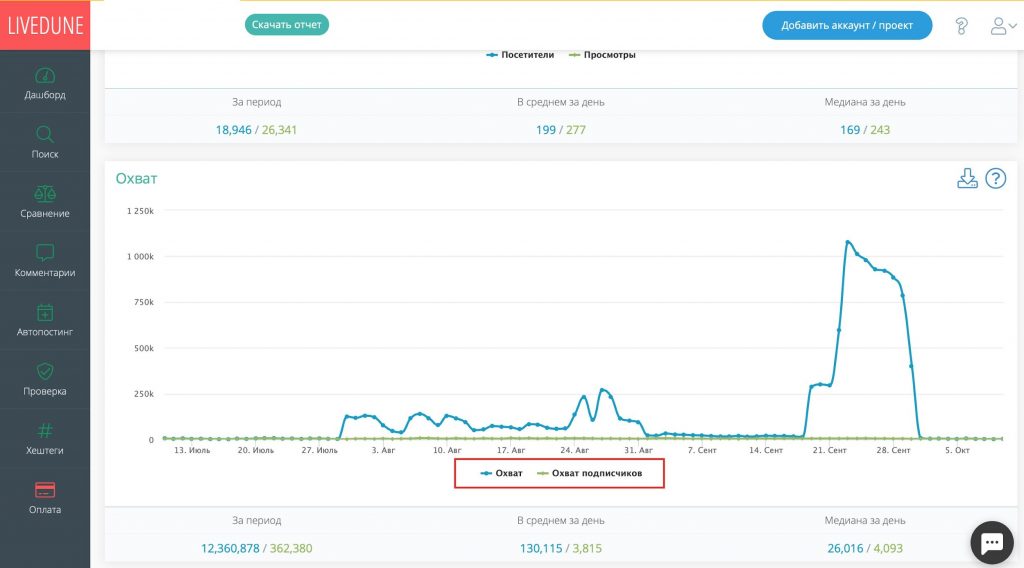Click the help question mark in header
This screenshot has width=1024, height=568.
click(961, 26)
